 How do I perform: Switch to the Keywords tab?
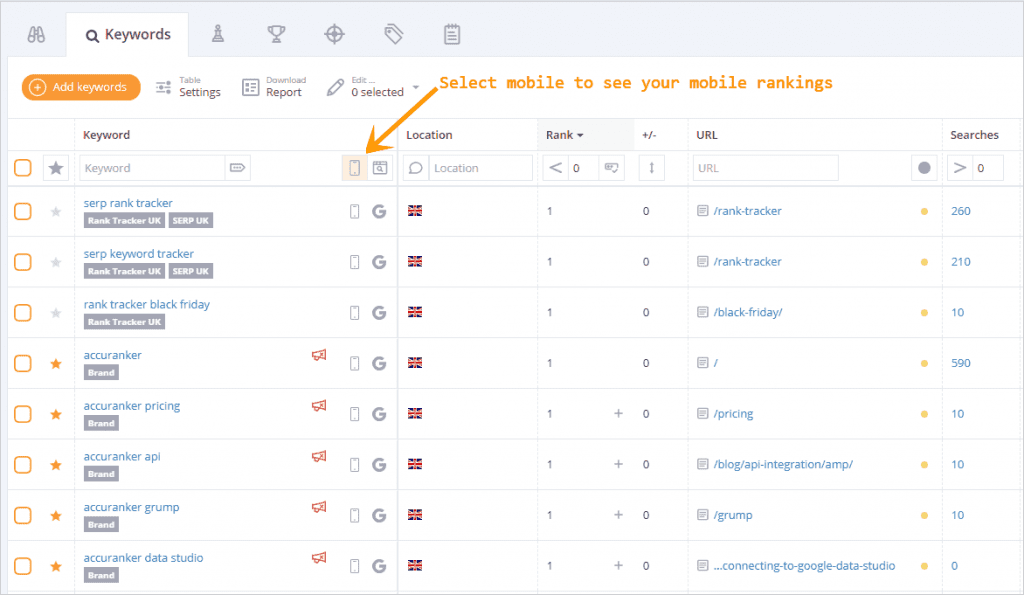tap(128, 35)
